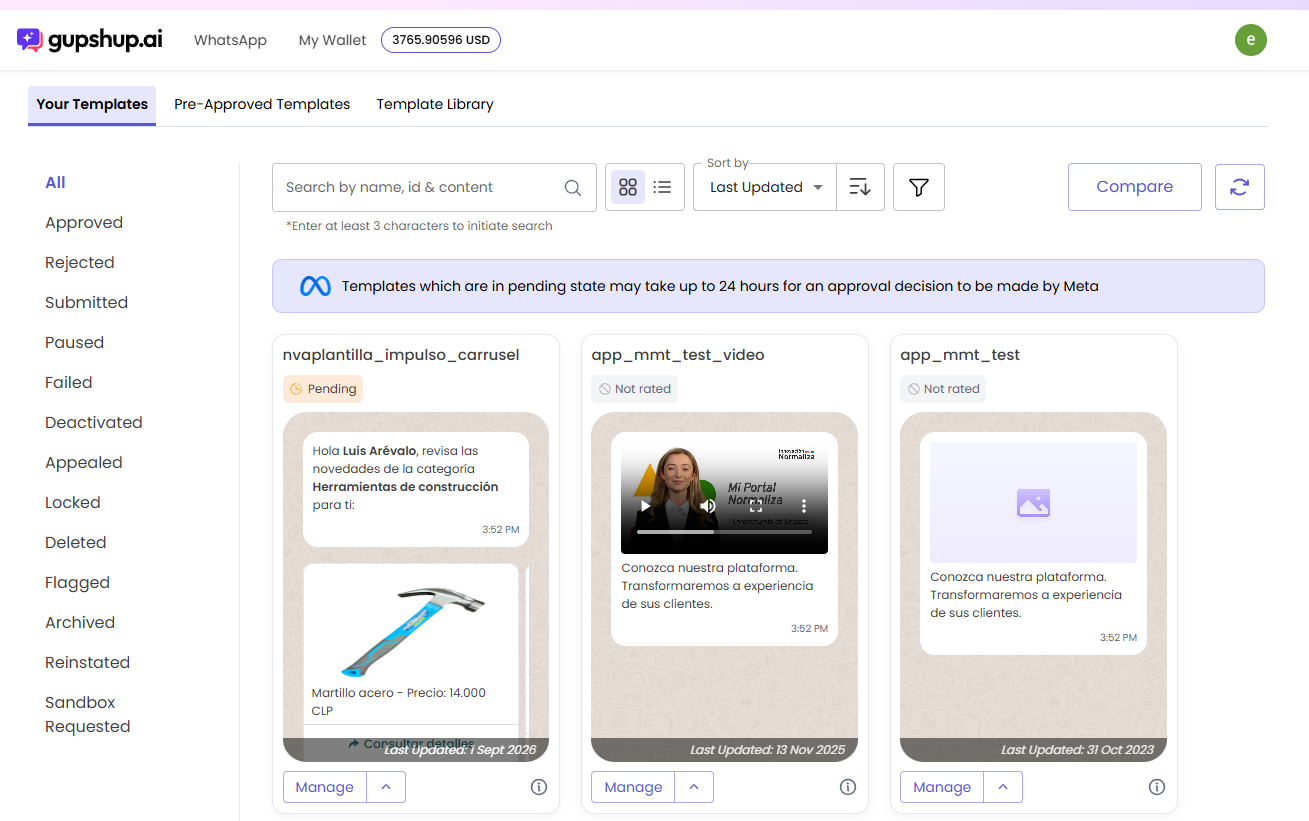This screenshot has height=821, width=1309.
Task: Refresh the templates list
Action: tap(1240, 187)
